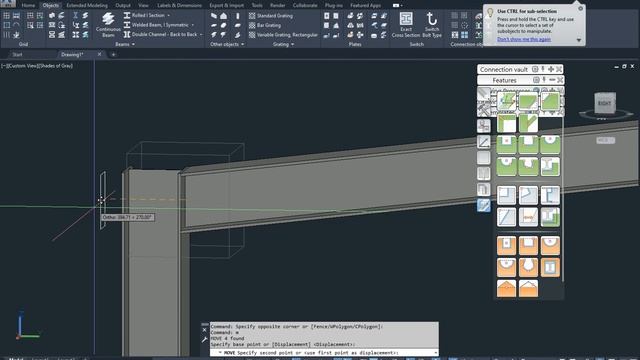Screen dimensions: 640x360
Task: Toggle auto-hide pin on Connection vault palette
Action: 543,69
